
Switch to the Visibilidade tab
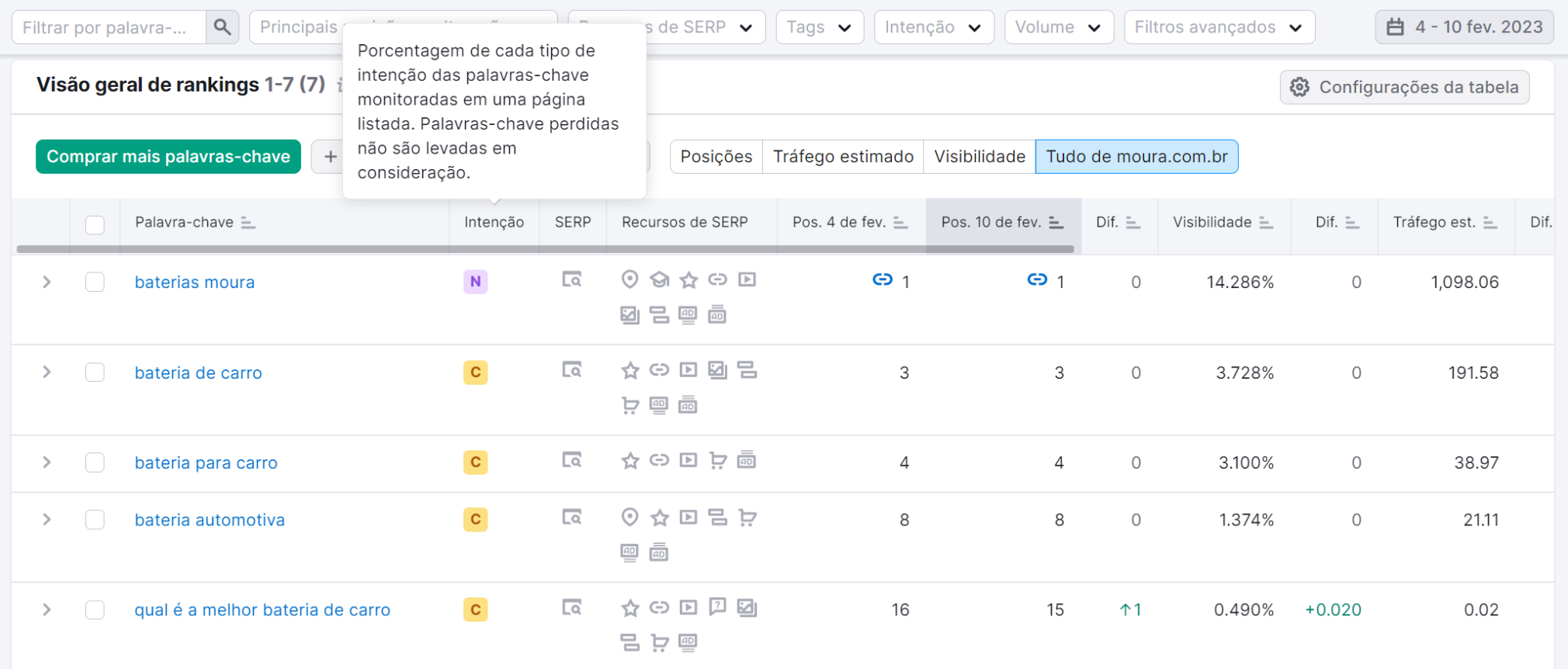point(980,157)
